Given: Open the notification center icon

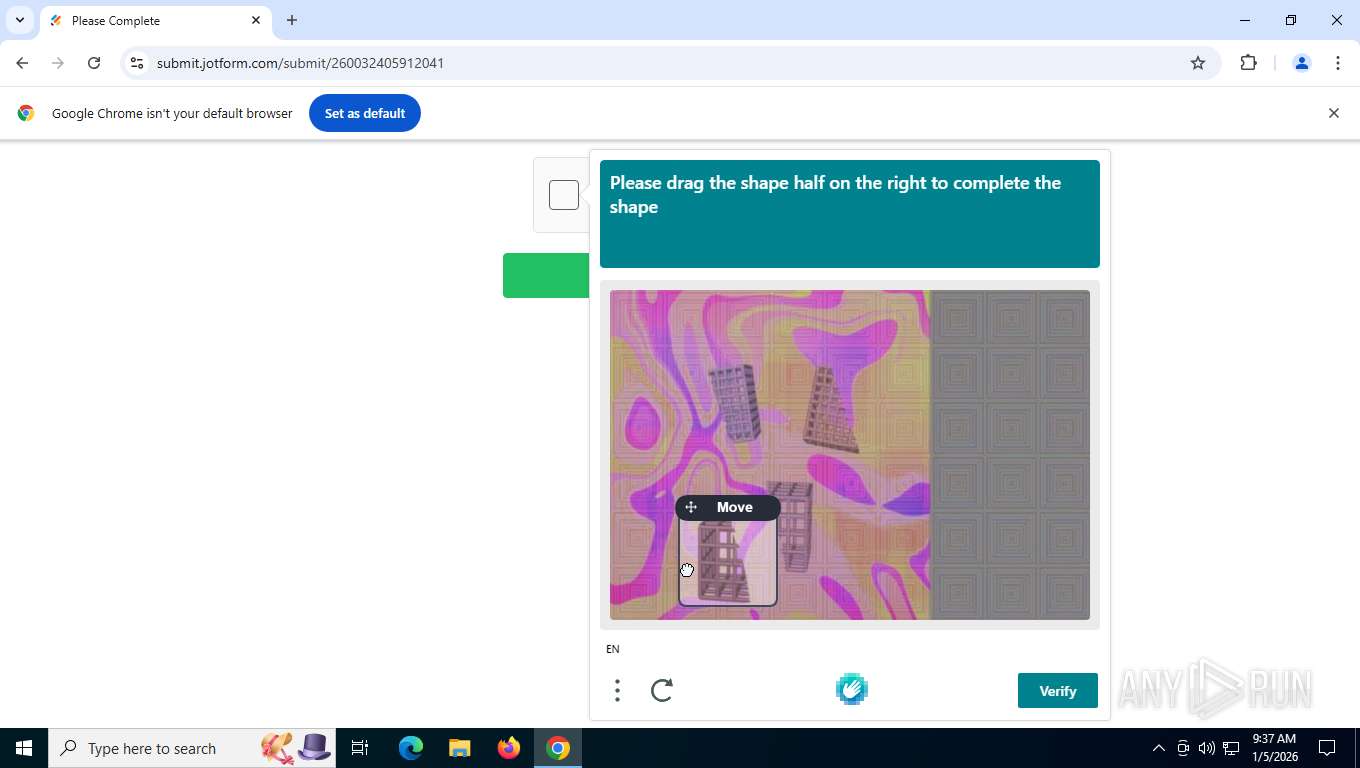Looking at the screenshot, I should tap(1327, 748).
